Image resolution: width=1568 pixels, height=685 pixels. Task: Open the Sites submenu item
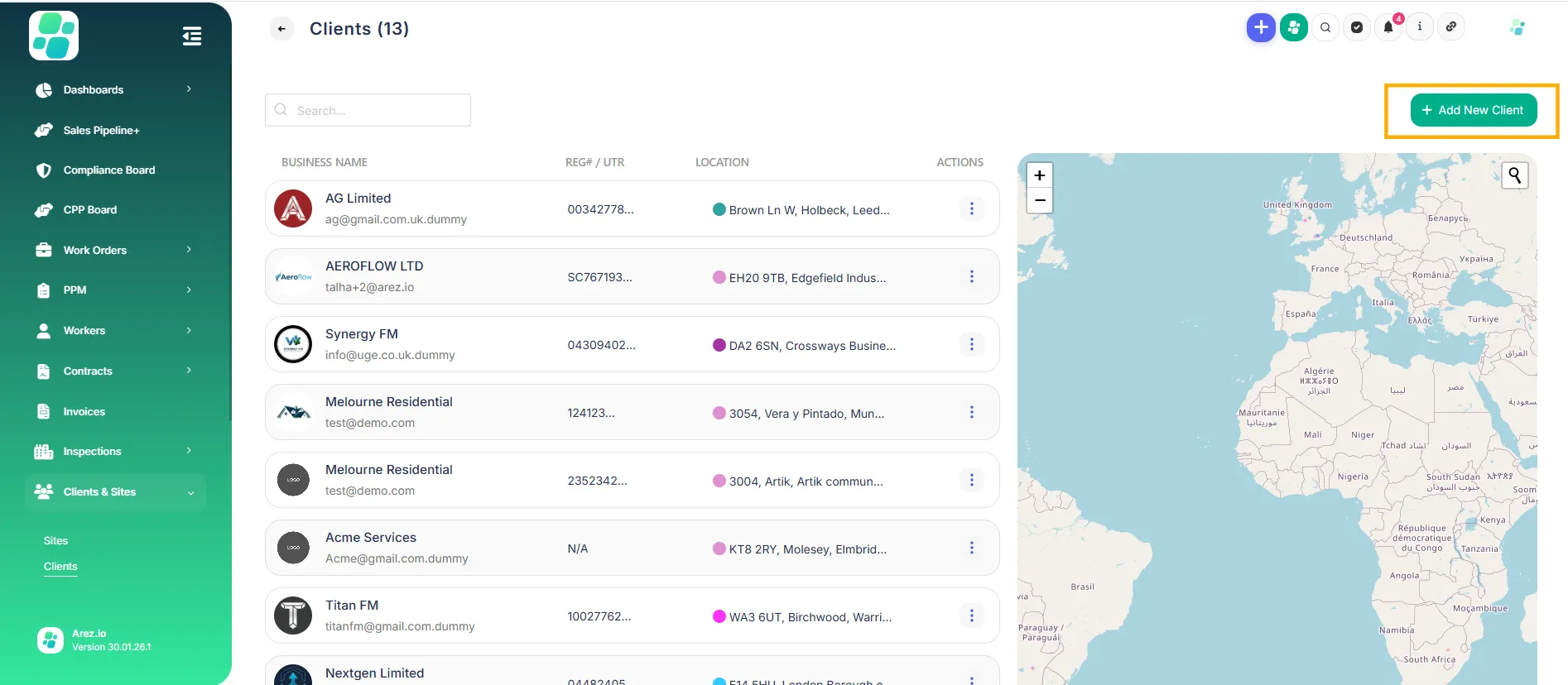pyautogui.click(x=55, y=540)
